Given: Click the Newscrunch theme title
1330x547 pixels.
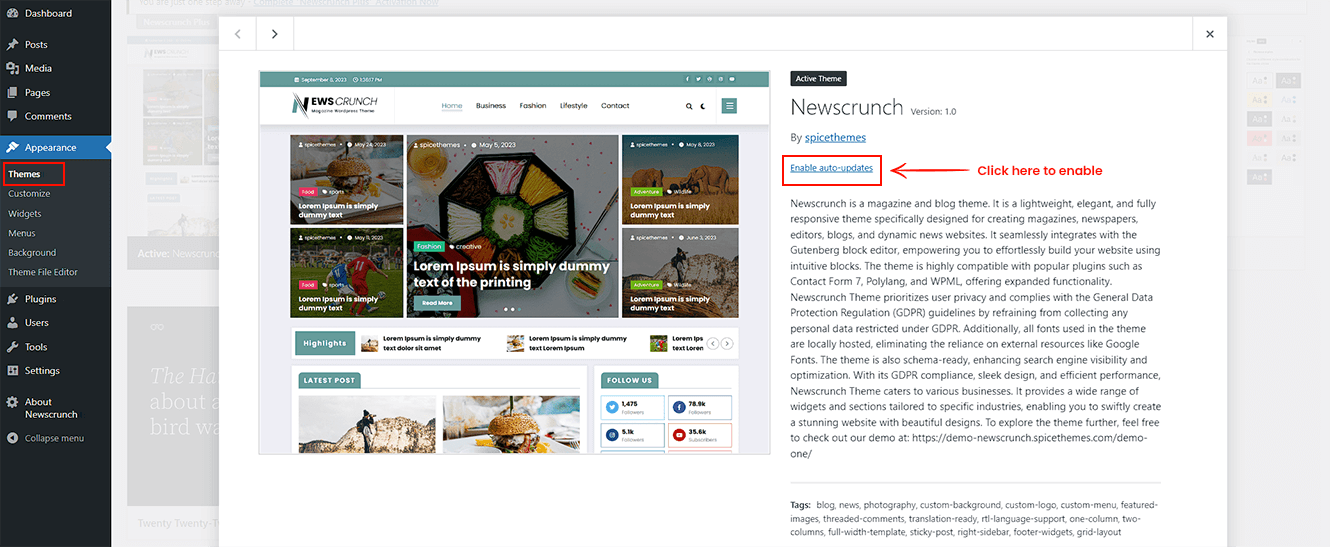Looking at the screenshot, I should [847, 107].
